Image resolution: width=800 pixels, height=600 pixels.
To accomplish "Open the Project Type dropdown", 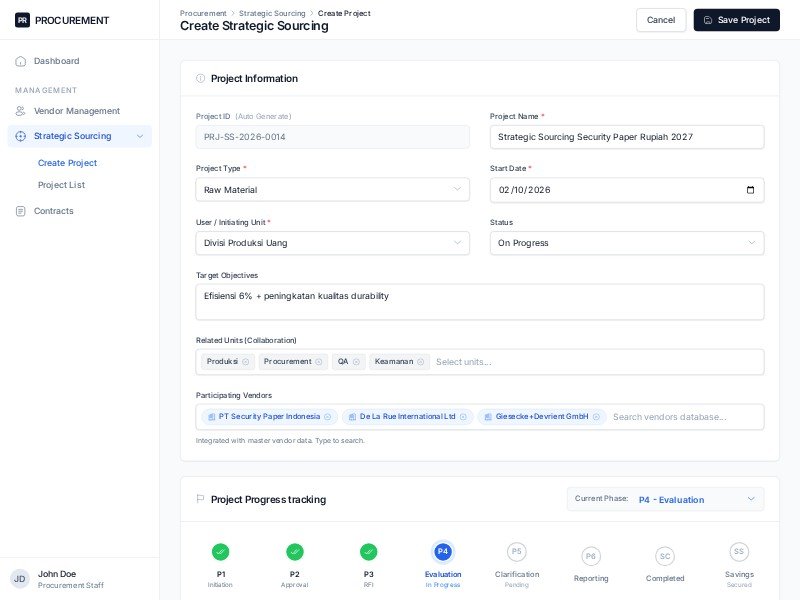I will coord(332,190).
